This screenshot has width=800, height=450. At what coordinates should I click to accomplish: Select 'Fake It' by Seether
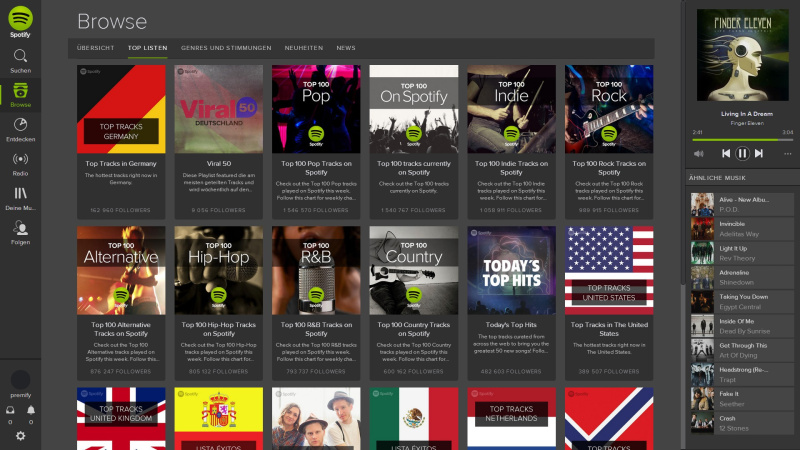[x=742, y=398]
